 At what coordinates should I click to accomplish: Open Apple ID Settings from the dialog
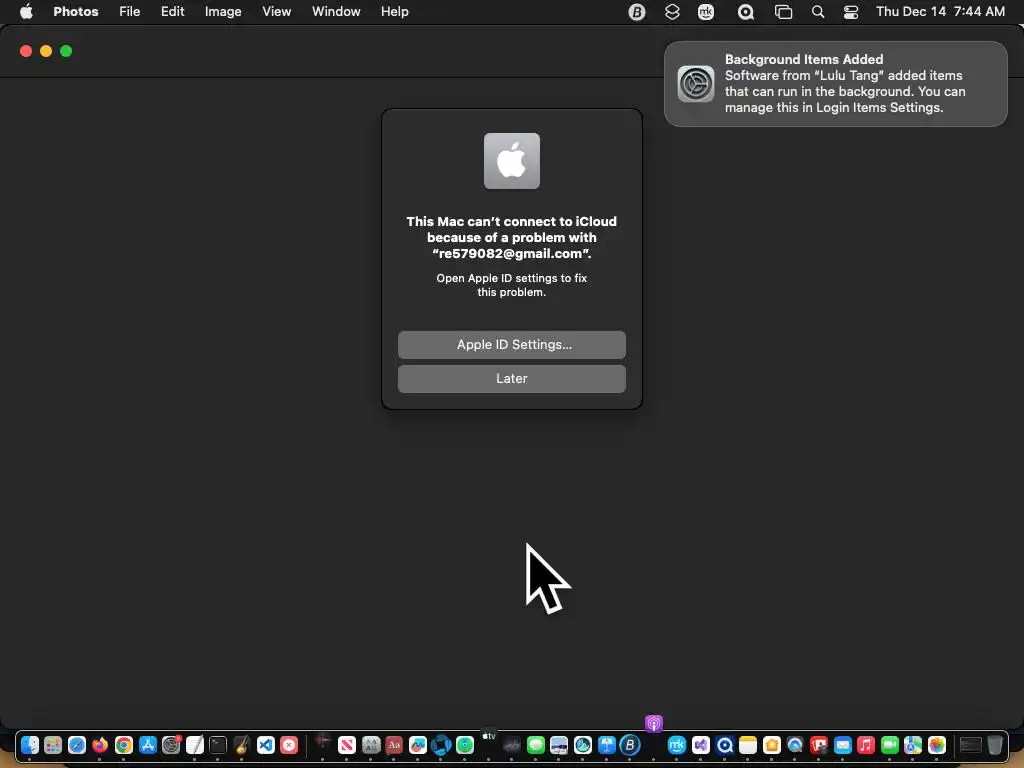(511, 345)
